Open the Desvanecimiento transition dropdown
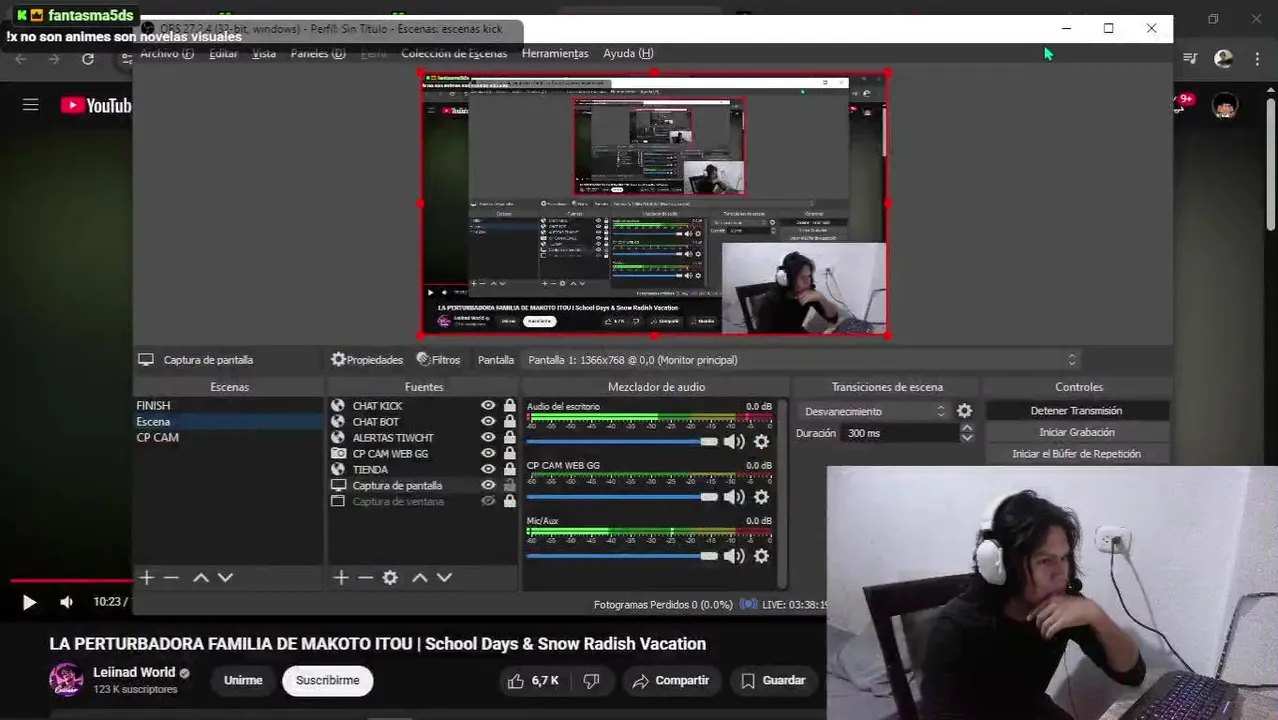This screenshot has width=1278, height=720. pyautogui.click(x=872, y=411)
